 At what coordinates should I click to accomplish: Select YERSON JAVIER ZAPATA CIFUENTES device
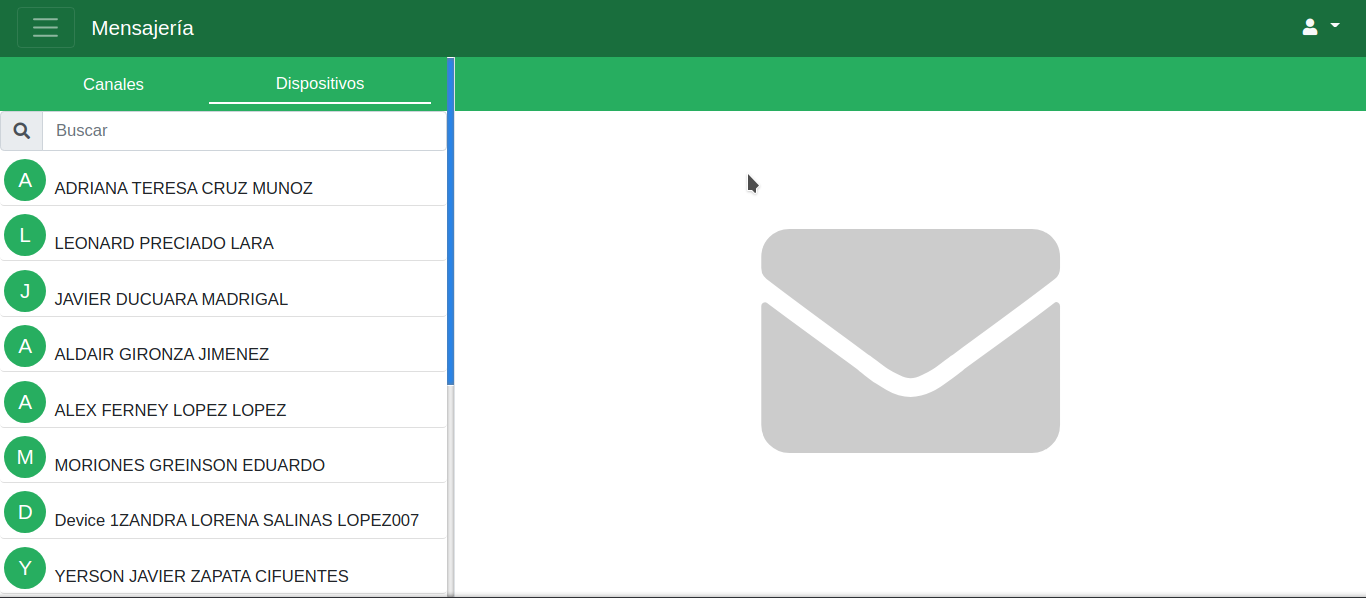coord(201,576)
